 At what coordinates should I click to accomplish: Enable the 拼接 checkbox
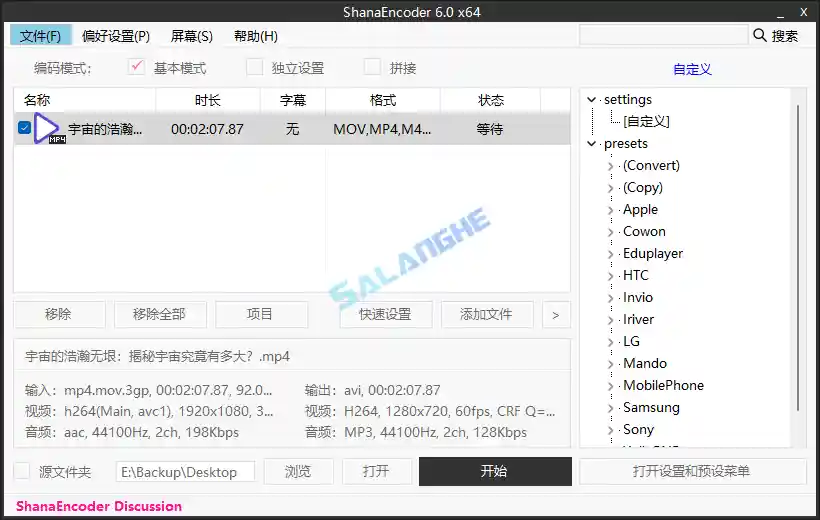[372, 67]
